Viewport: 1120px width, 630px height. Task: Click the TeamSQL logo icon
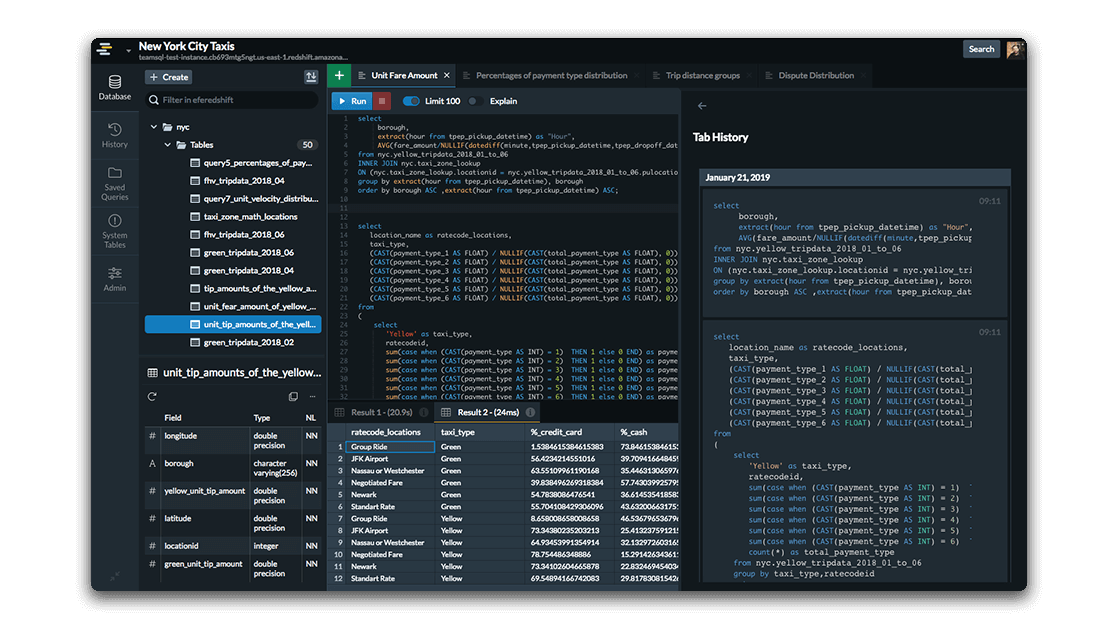pyautogui.click(x=105, y=49)
